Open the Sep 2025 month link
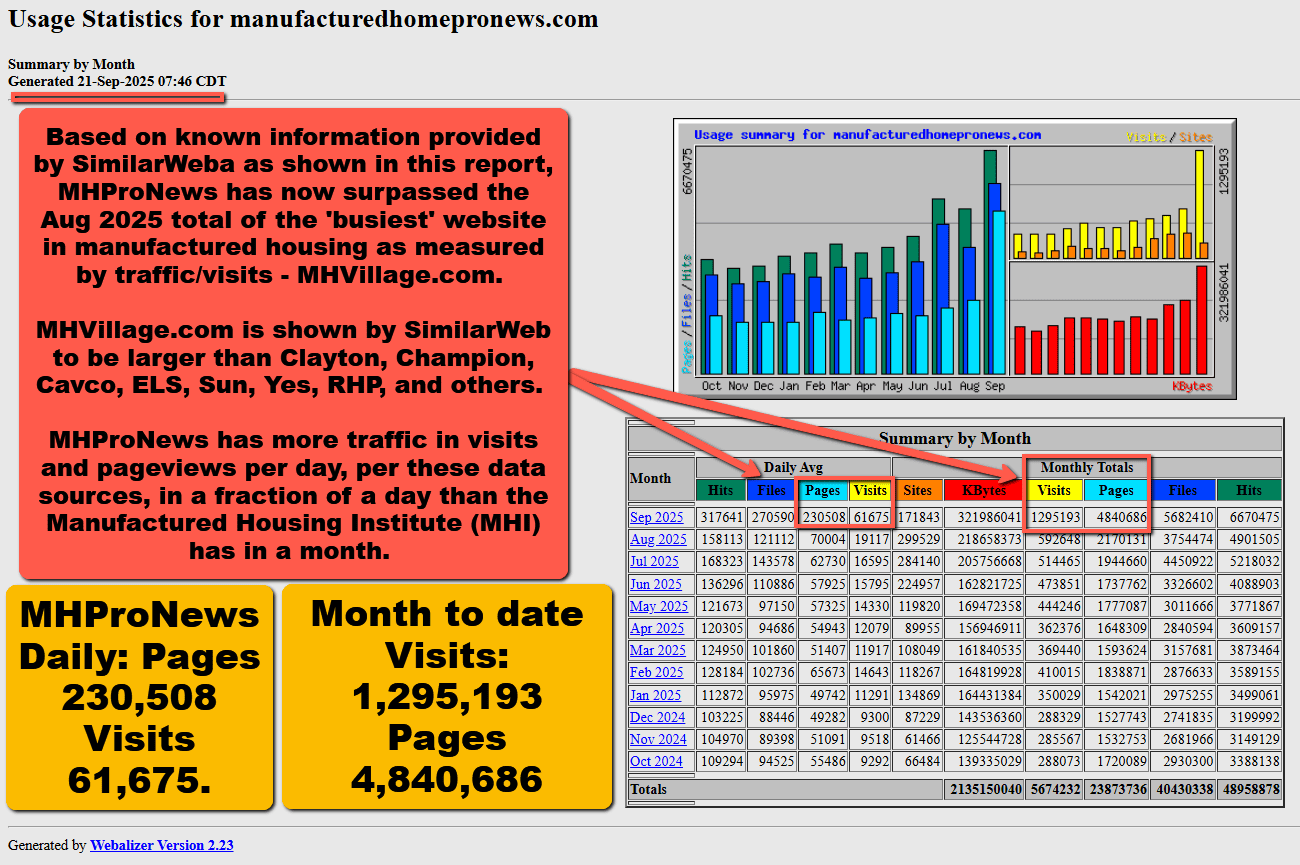Image resolution: width=1300 pixels, height=865 pixels. 656,517
